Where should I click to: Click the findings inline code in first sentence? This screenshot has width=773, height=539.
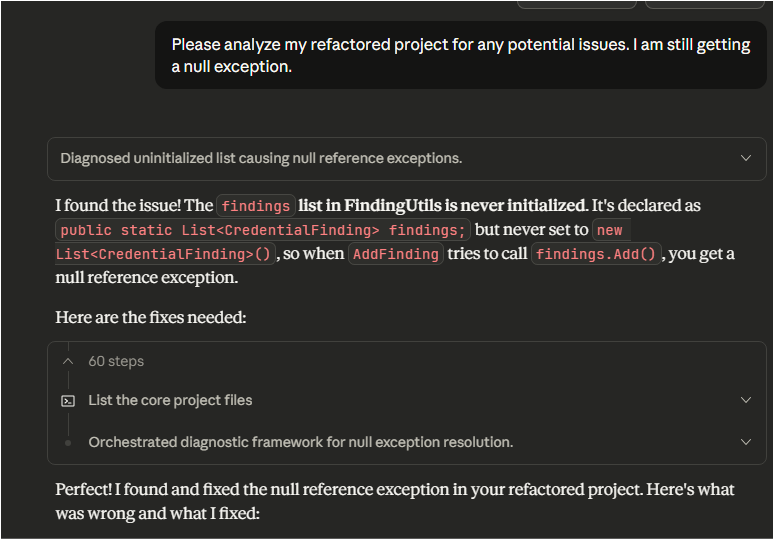tap(256, 206)
